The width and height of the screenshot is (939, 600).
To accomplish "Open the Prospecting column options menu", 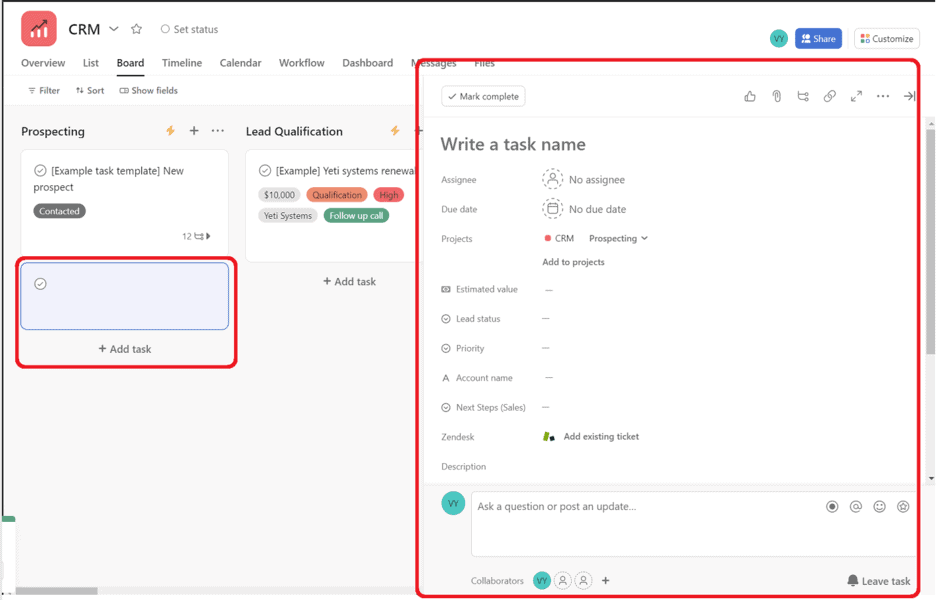I will [x=218, y=130].
